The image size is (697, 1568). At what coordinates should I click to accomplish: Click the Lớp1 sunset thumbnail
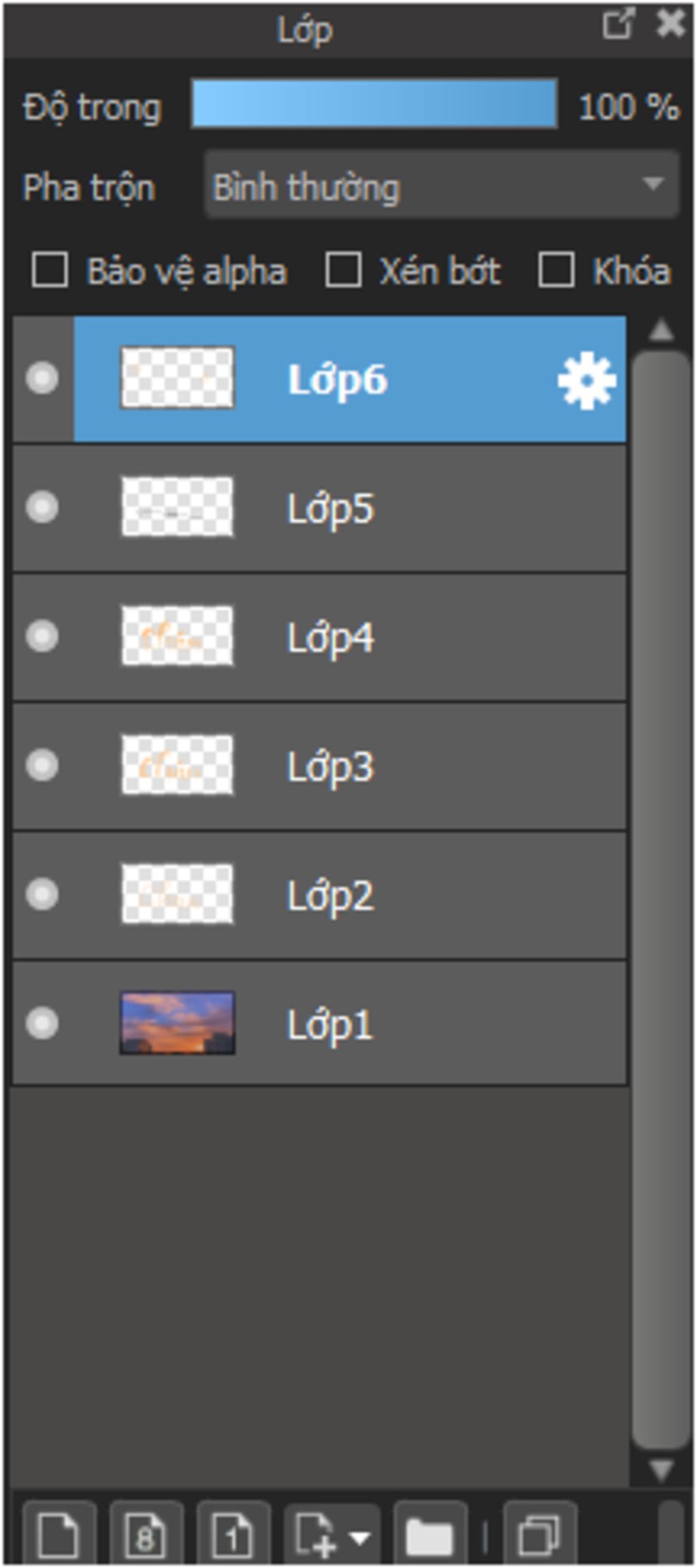(178, 1023)
